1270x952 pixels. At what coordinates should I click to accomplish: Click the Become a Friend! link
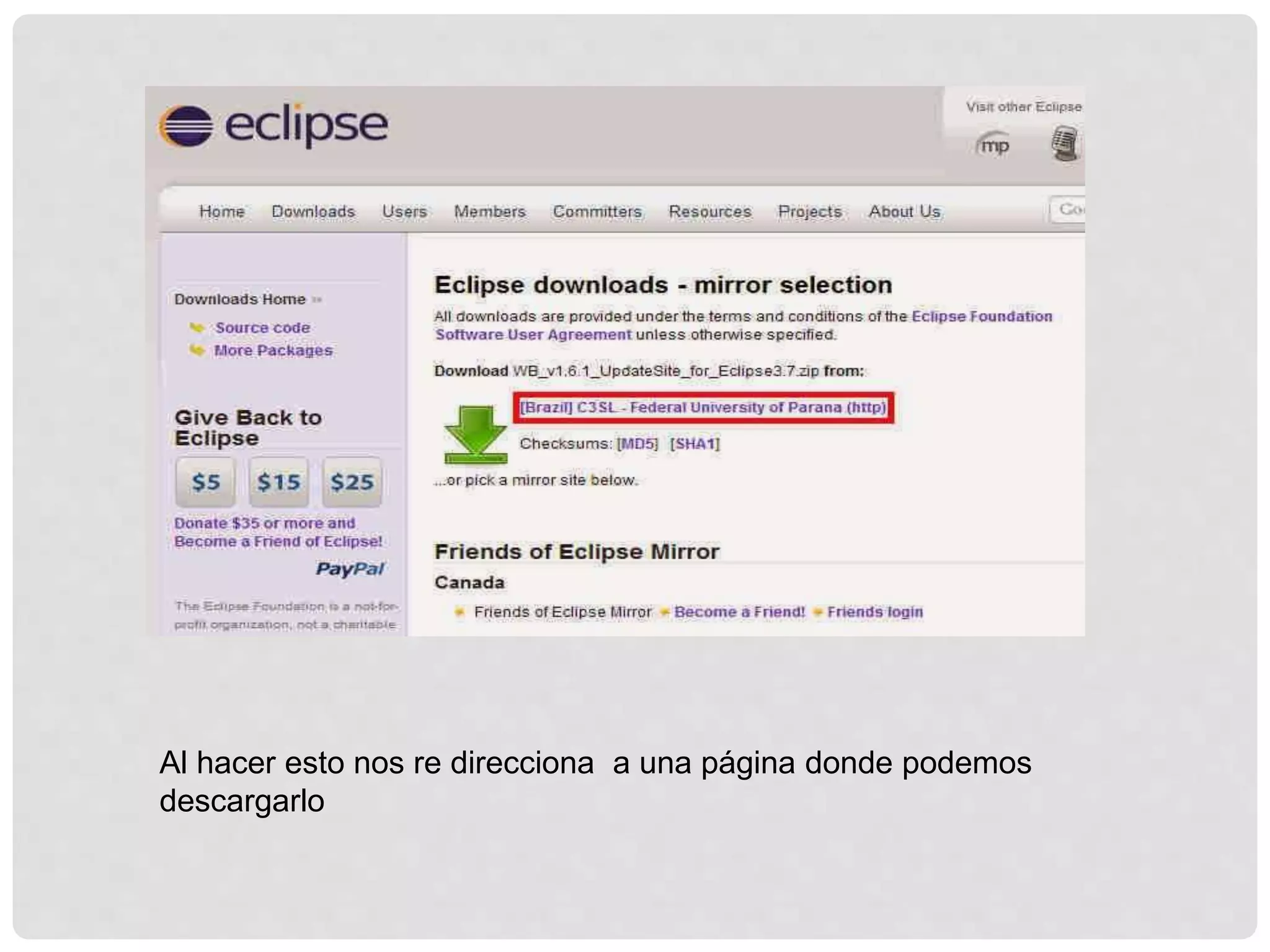pyautogui.click(x=739, y=612)
